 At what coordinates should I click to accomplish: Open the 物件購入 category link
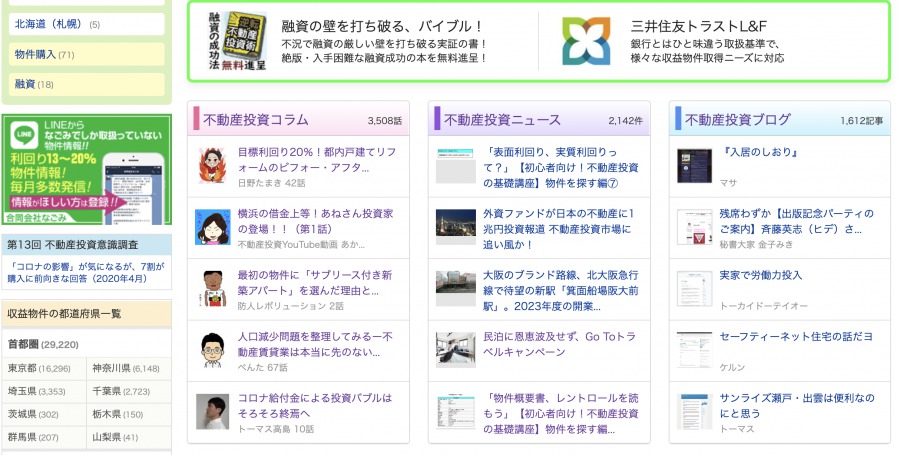point(36,55)
